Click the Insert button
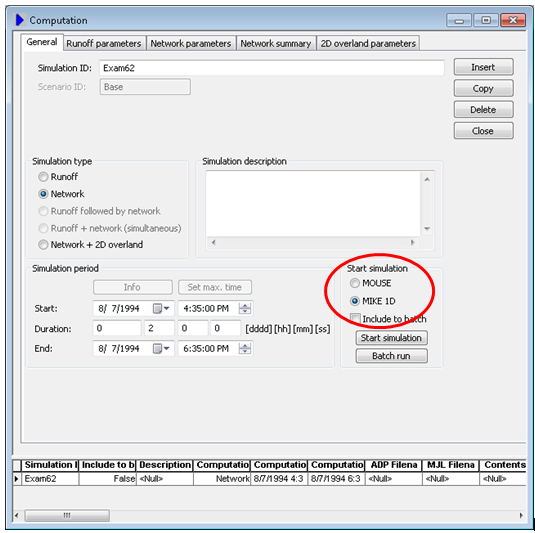Viewport: 535px width, 533px height. tap(483, 67)
